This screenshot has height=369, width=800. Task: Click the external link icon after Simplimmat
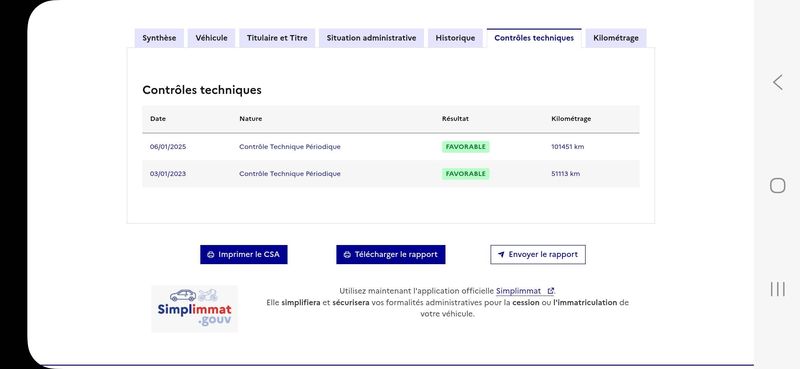pyautogui.click(x=550, y=291)
